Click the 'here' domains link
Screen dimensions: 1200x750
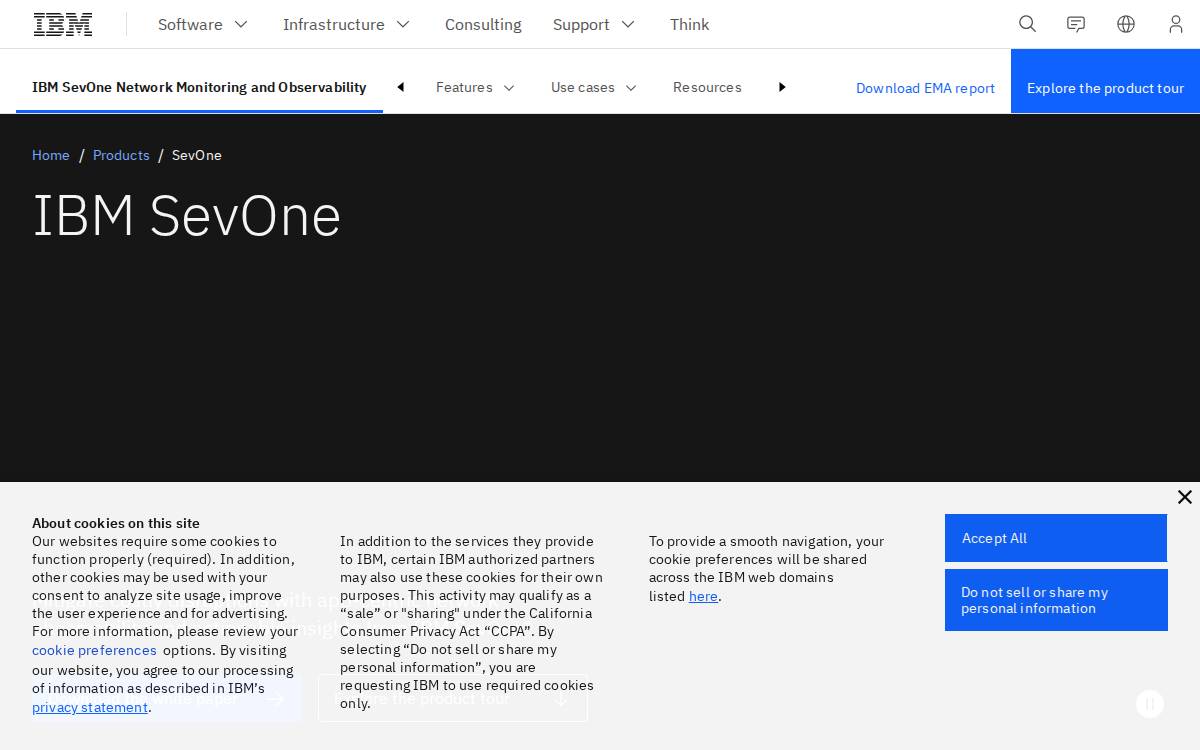coord(703,596)
